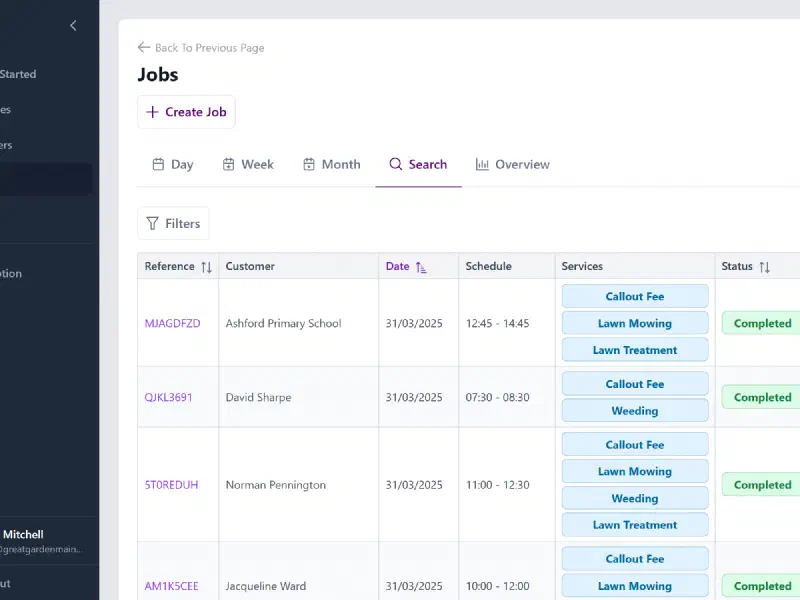Open job reference MJAGDFZD
800x600 pixels.
[172, 323]
